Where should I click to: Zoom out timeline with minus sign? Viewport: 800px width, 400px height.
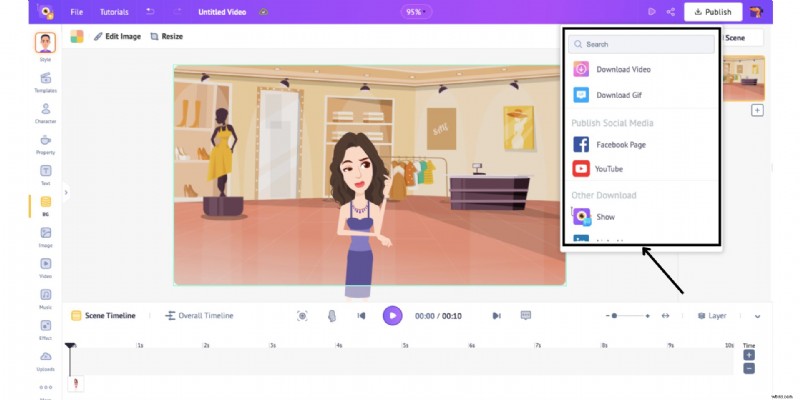click(x=608, y=316)
